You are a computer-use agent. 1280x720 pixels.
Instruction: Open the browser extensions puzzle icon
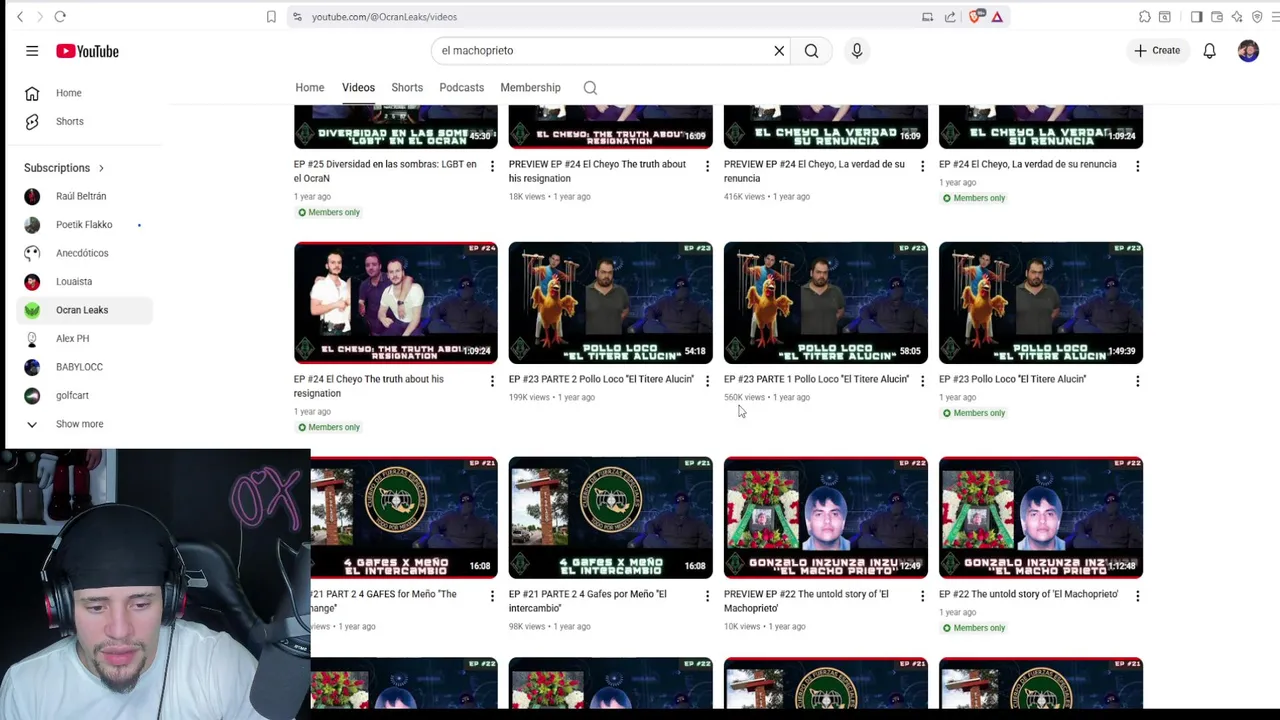(x=1144, y=17)
